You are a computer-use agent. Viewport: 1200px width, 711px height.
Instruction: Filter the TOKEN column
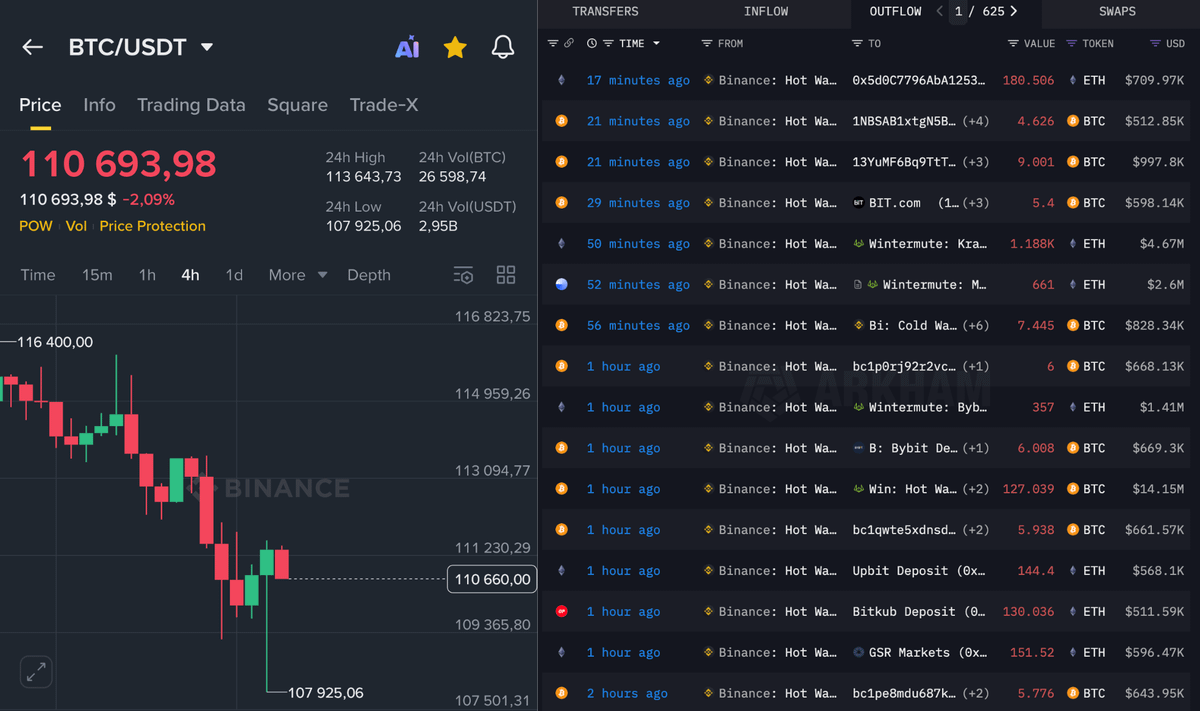(x=1072, y=44)
